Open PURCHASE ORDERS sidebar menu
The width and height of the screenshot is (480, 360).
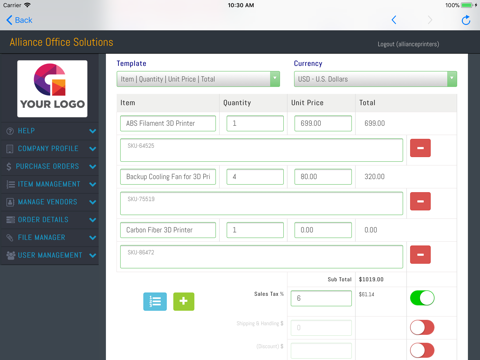[x=49, y=166]
